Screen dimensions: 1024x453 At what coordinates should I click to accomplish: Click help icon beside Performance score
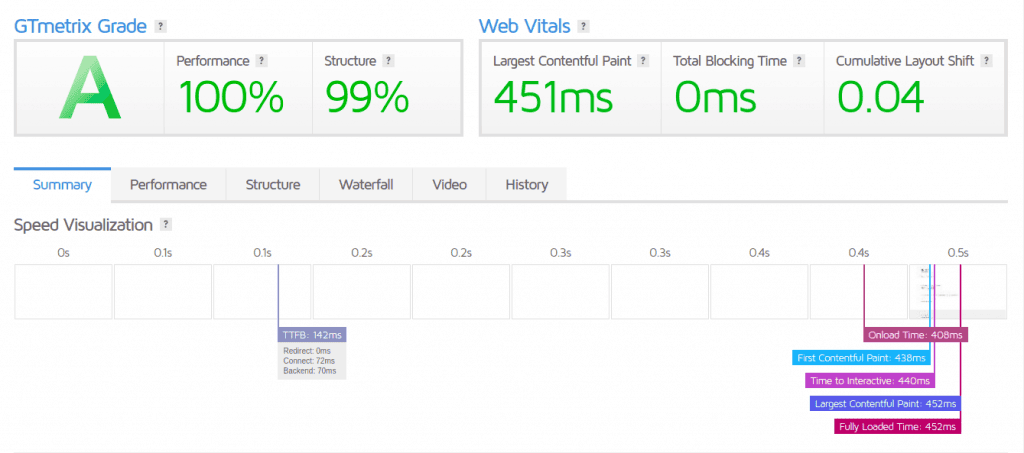click(261, 61)
